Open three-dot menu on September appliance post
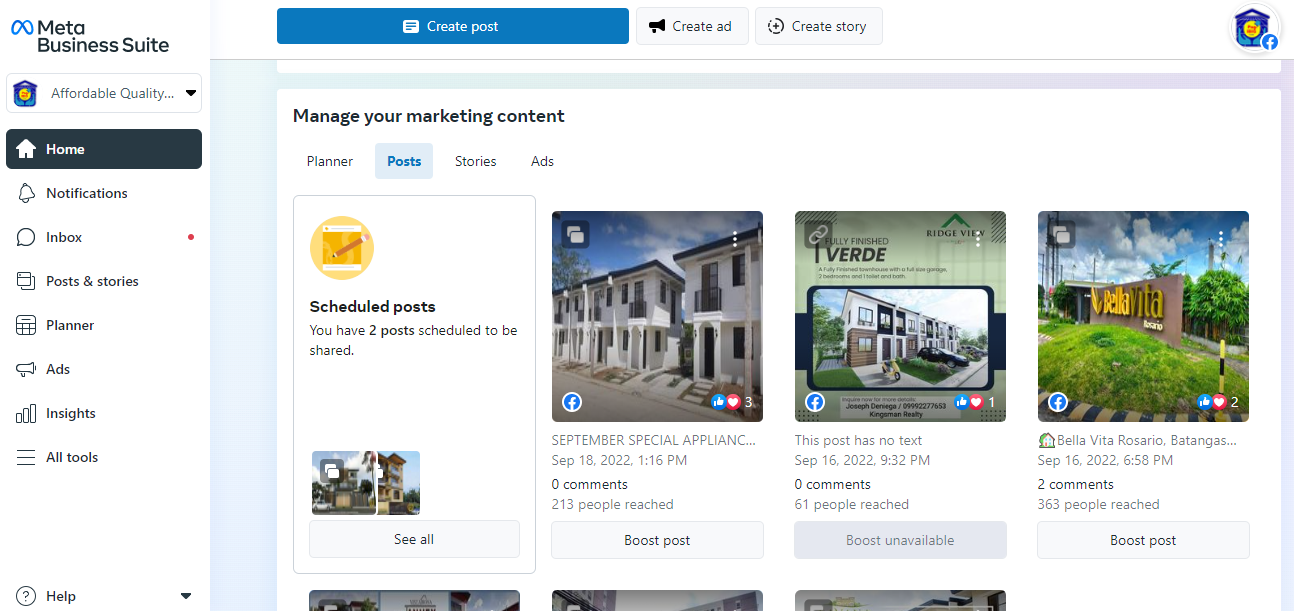 (735, 239)
